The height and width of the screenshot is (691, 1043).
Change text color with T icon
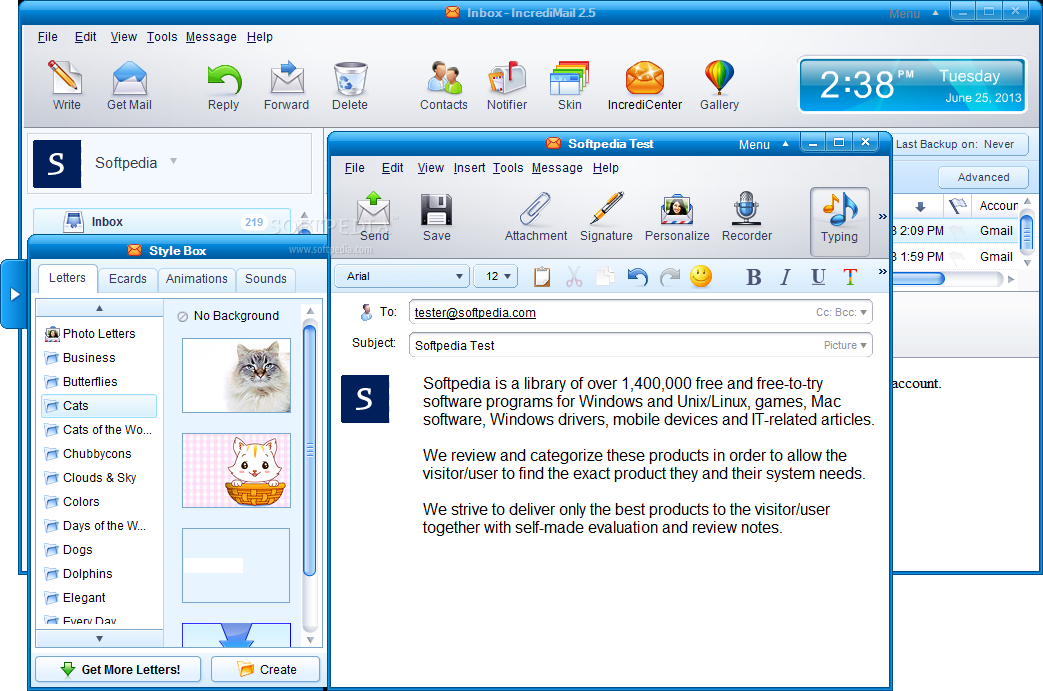click(x=849, y=277)
